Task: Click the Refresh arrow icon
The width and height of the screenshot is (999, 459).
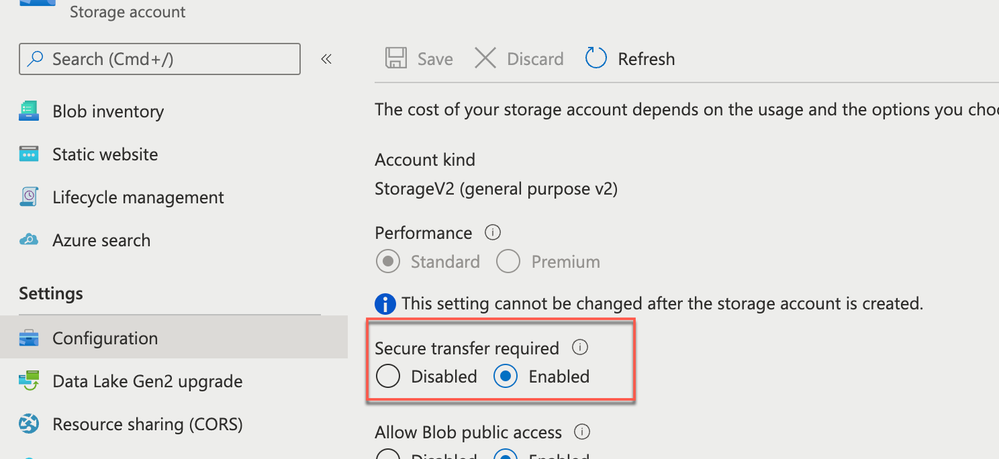Action: (596, 59)
